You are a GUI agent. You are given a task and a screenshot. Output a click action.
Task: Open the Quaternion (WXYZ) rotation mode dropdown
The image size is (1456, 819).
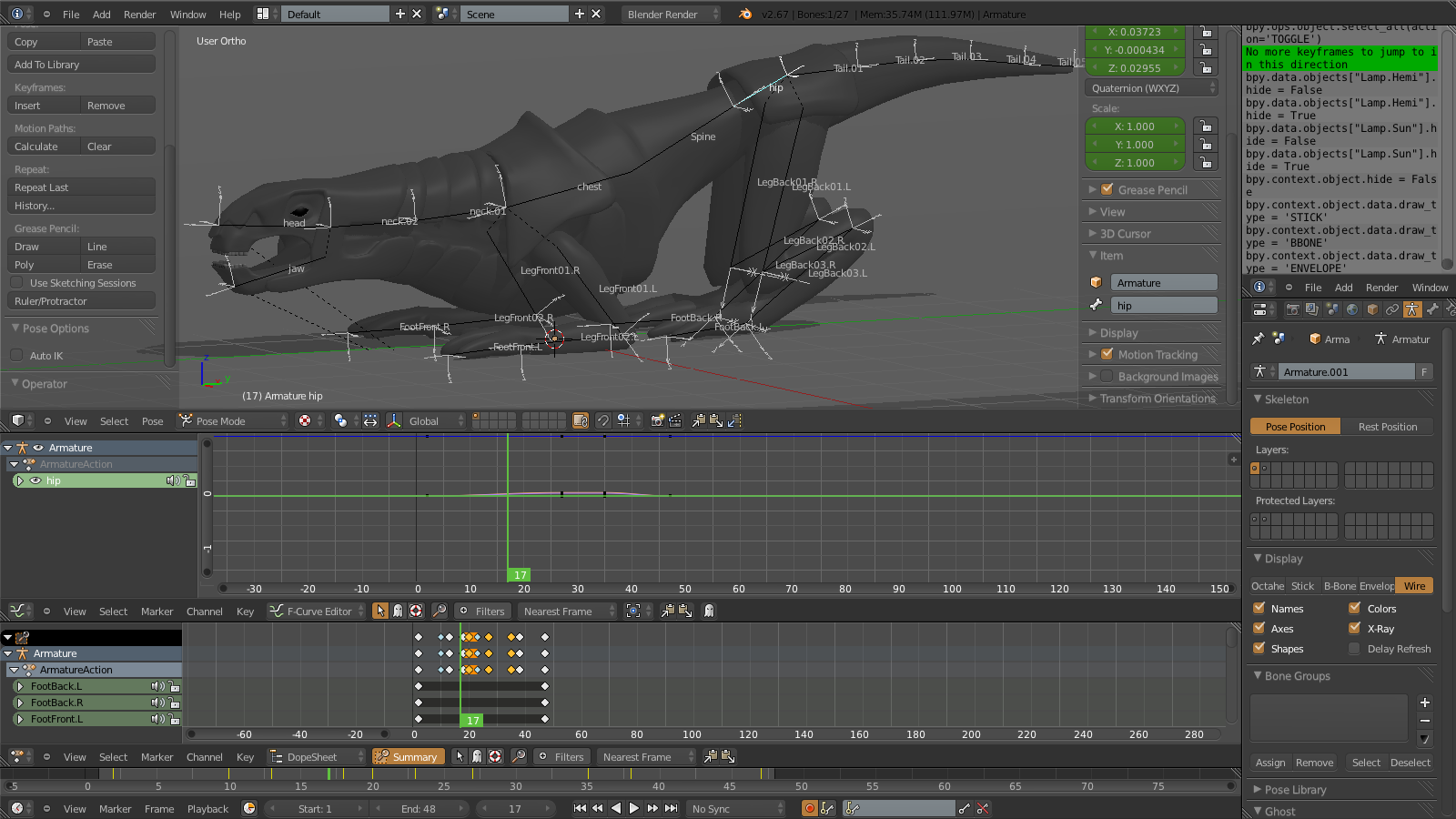[1151, 88]
